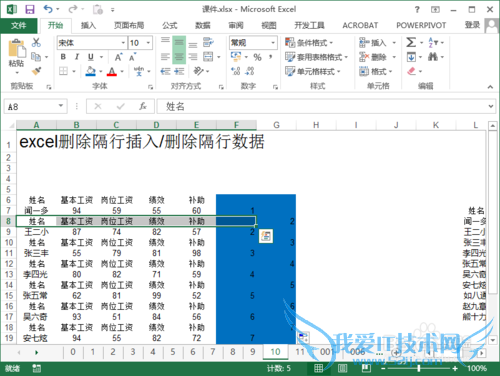
Task: Open text orientation options
Action: (x=199, y=71)
